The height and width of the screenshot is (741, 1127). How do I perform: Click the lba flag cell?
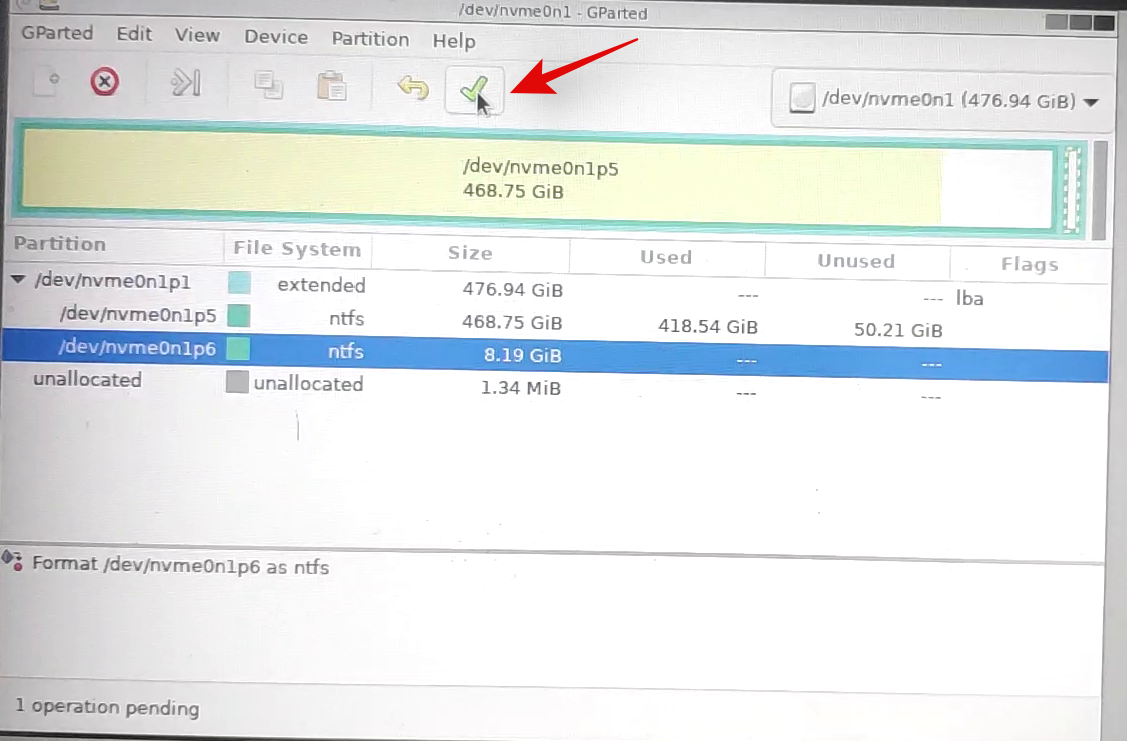point(970,298)
